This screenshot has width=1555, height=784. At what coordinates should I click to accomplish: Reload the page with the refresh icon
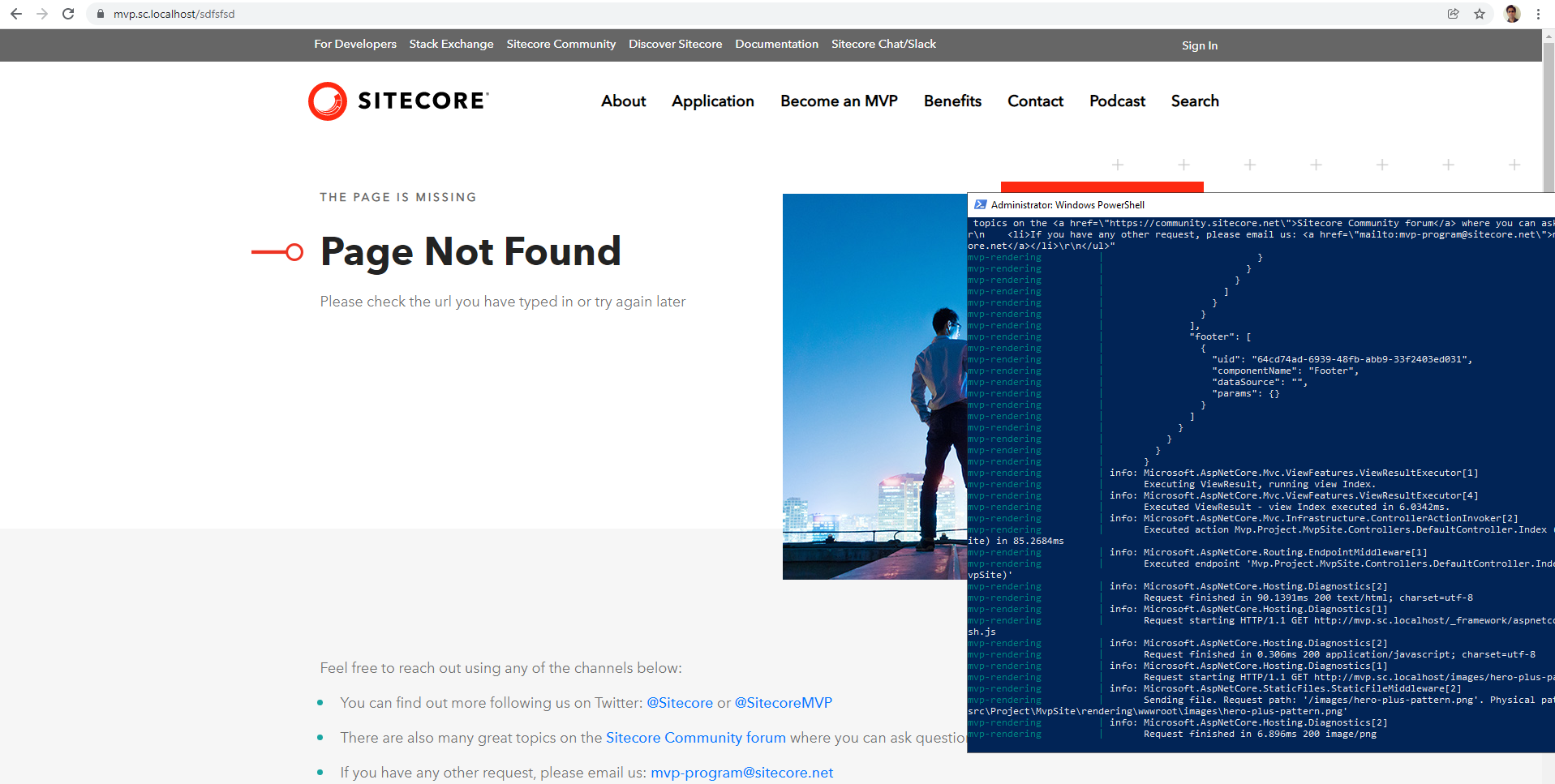coord(68,14)
